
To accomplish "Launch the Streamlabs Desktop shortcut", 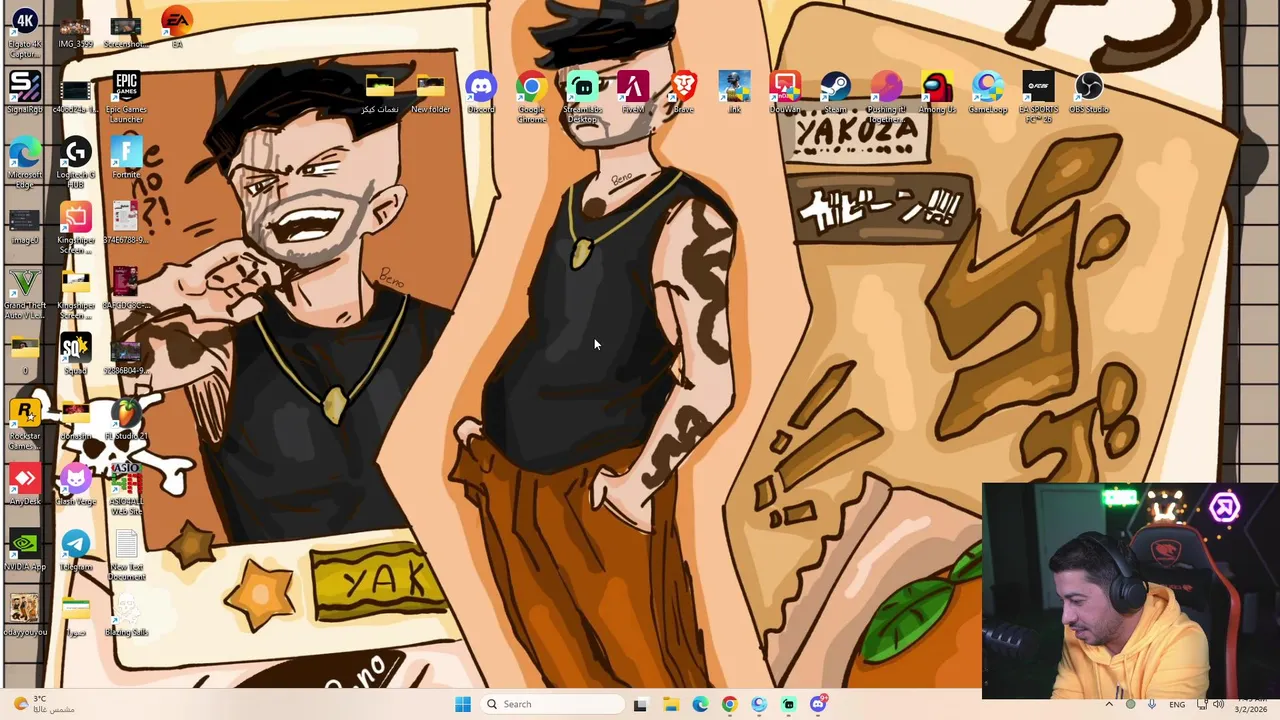I will coord(582,97).
